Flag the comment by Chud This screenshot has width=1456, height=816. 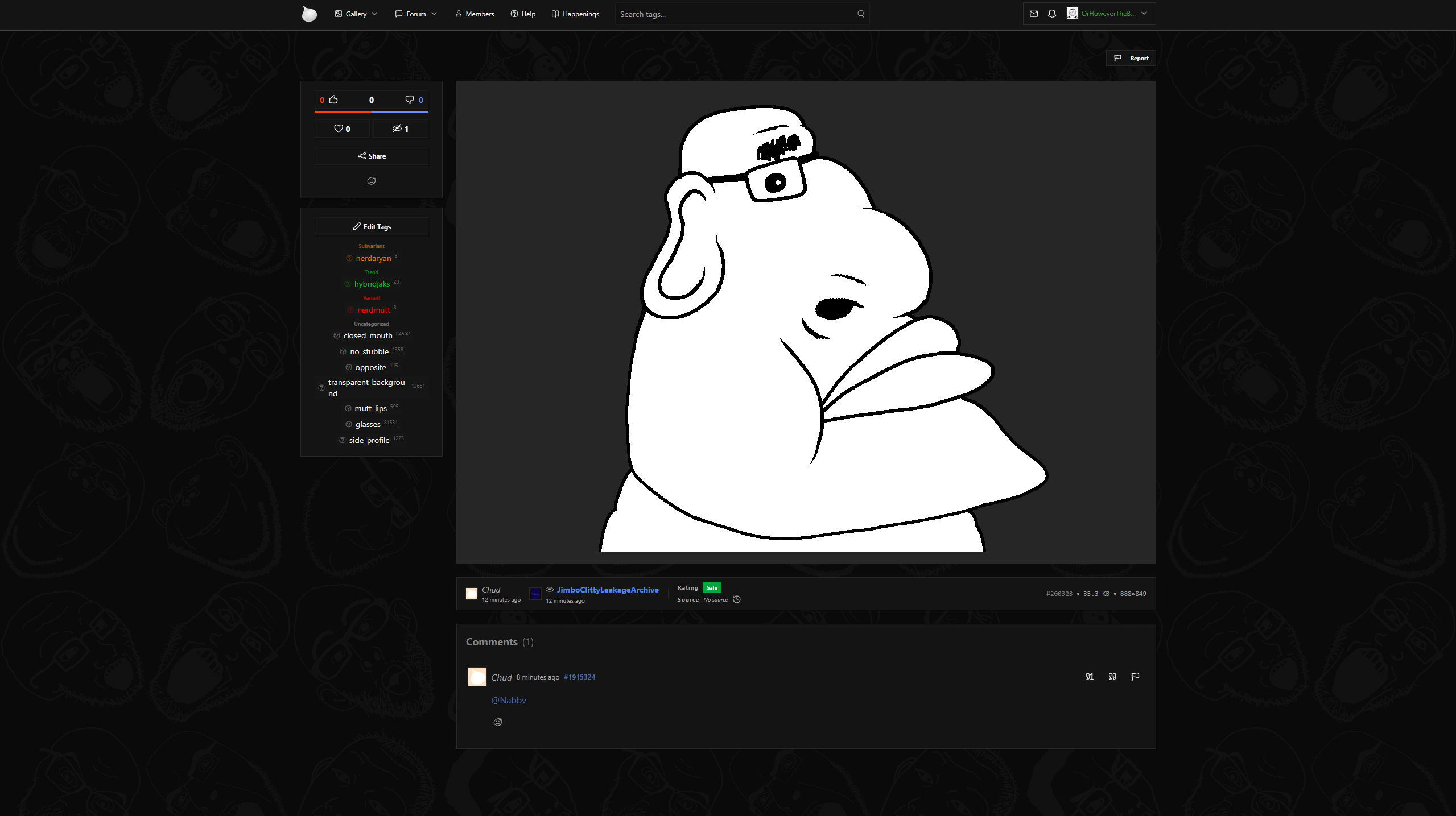tap(1135, 677)
